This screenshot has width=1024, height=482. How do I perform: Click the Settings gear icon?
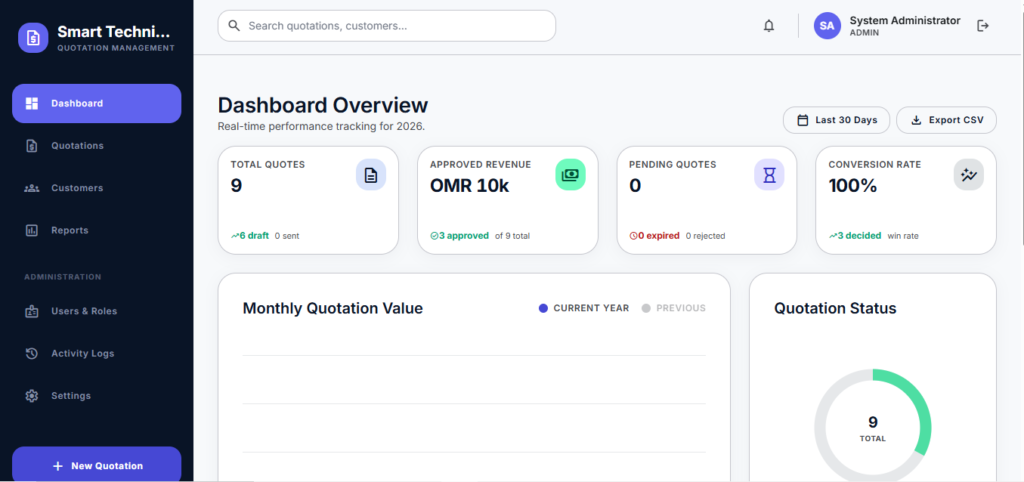[31, 396]
